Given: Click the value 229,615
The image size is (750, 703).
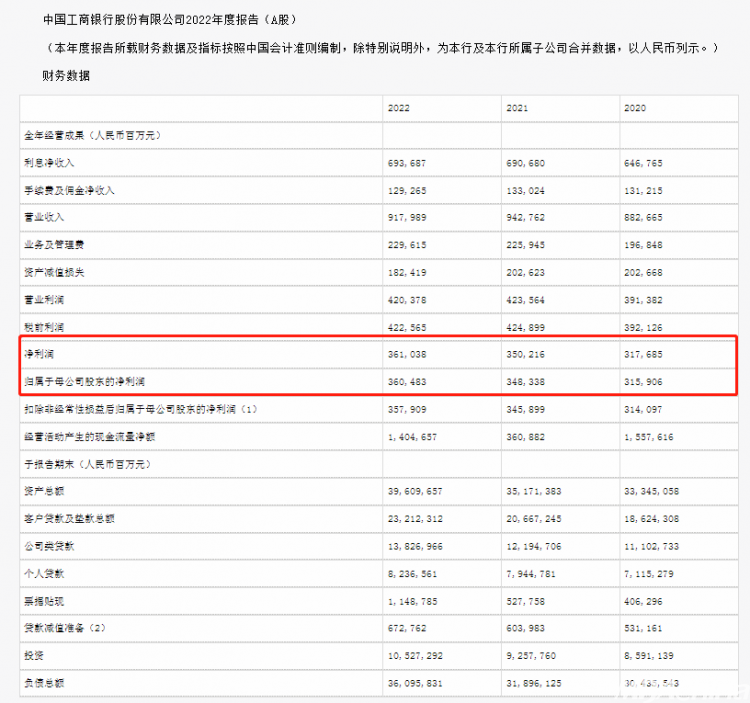Looking at the screenshot, I should 407,245.
